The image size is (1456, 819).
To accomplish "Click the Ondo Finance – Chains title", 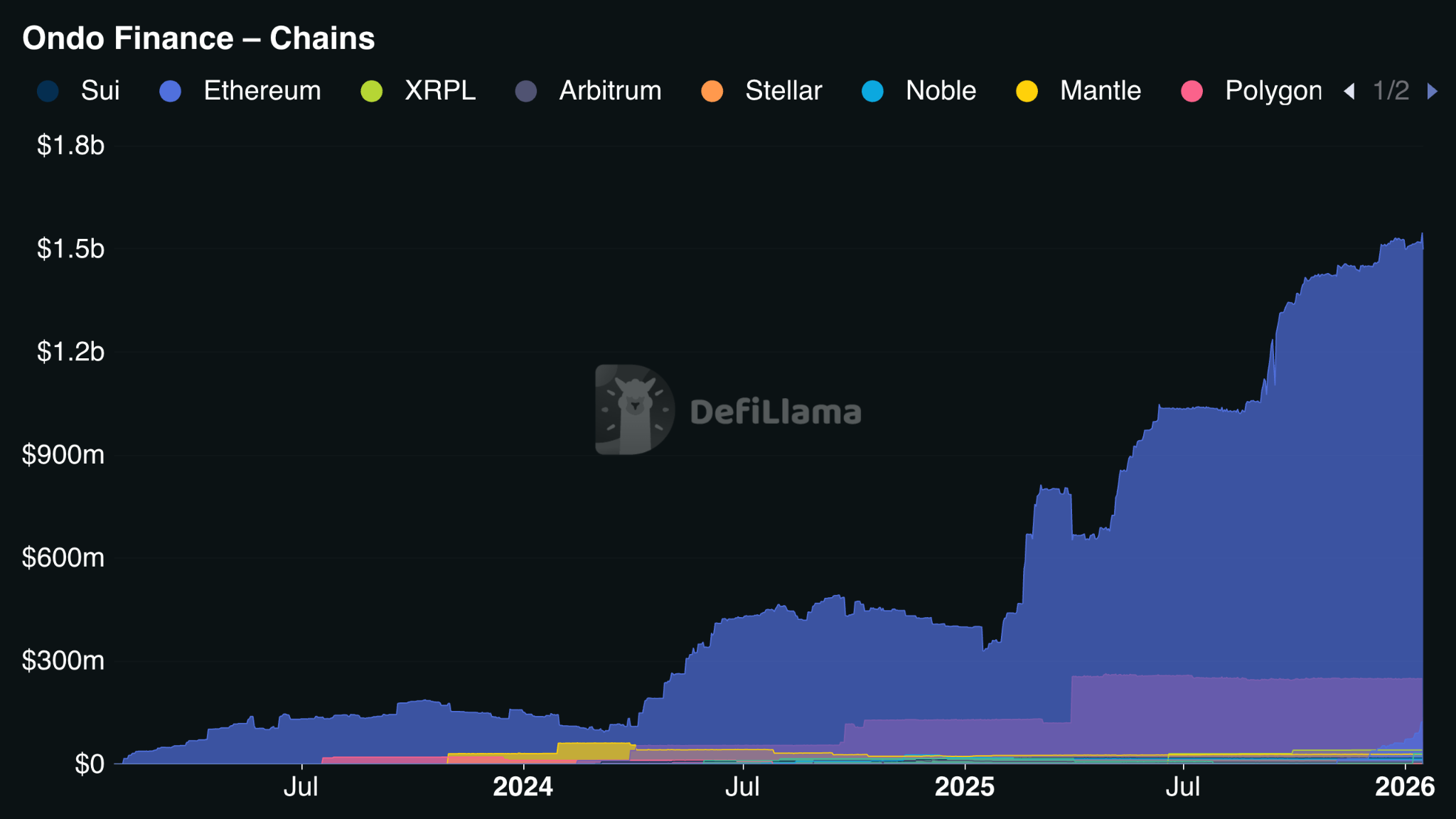I will [198, 38].
